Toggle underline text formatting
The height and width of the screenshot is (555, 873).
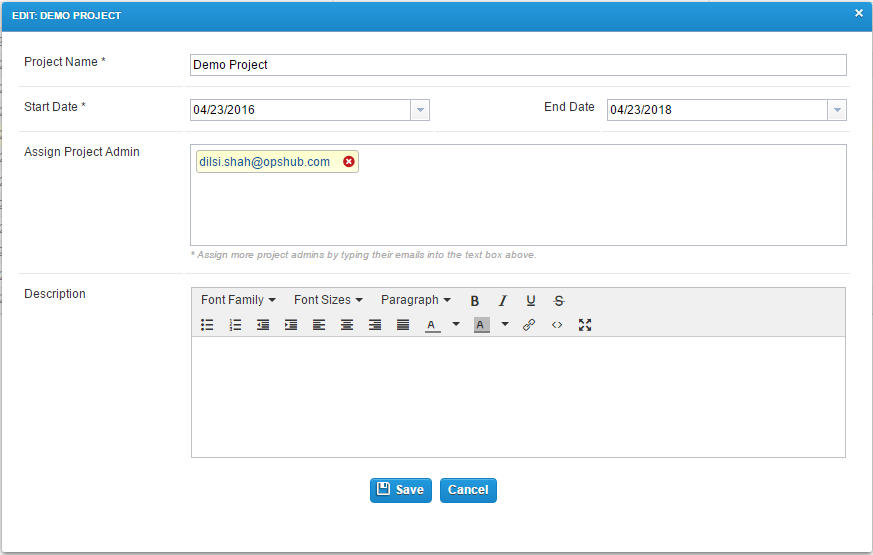[531, 301]
